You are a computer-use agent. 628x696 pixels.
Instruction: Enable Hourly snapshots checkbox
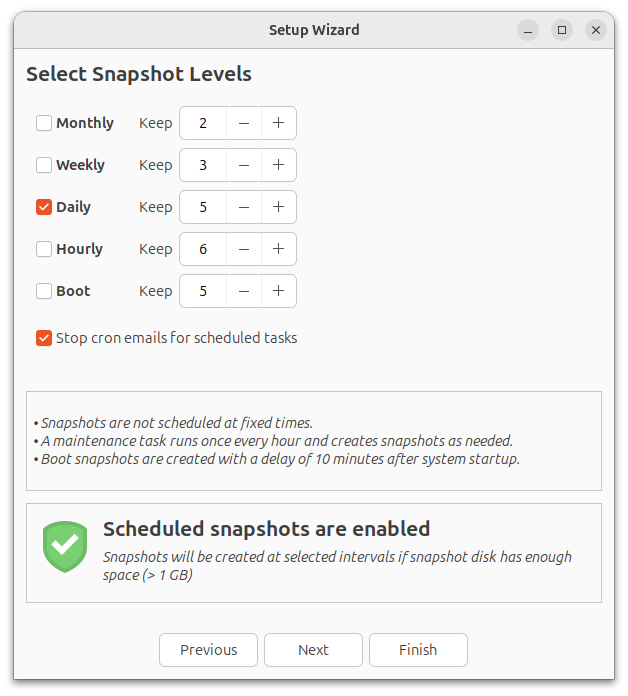44,249
